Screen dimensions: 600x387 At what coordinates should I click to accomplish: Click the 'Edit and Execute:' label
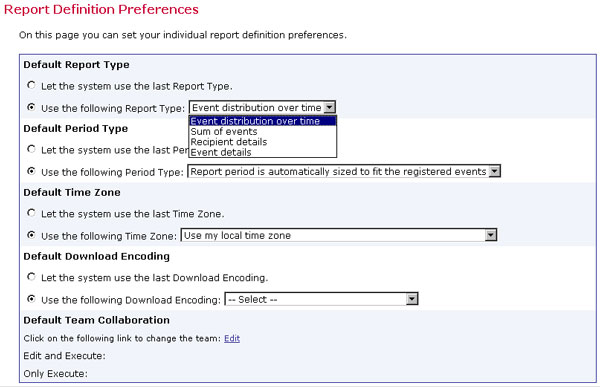pyautogui.click(x=64, y=356)
